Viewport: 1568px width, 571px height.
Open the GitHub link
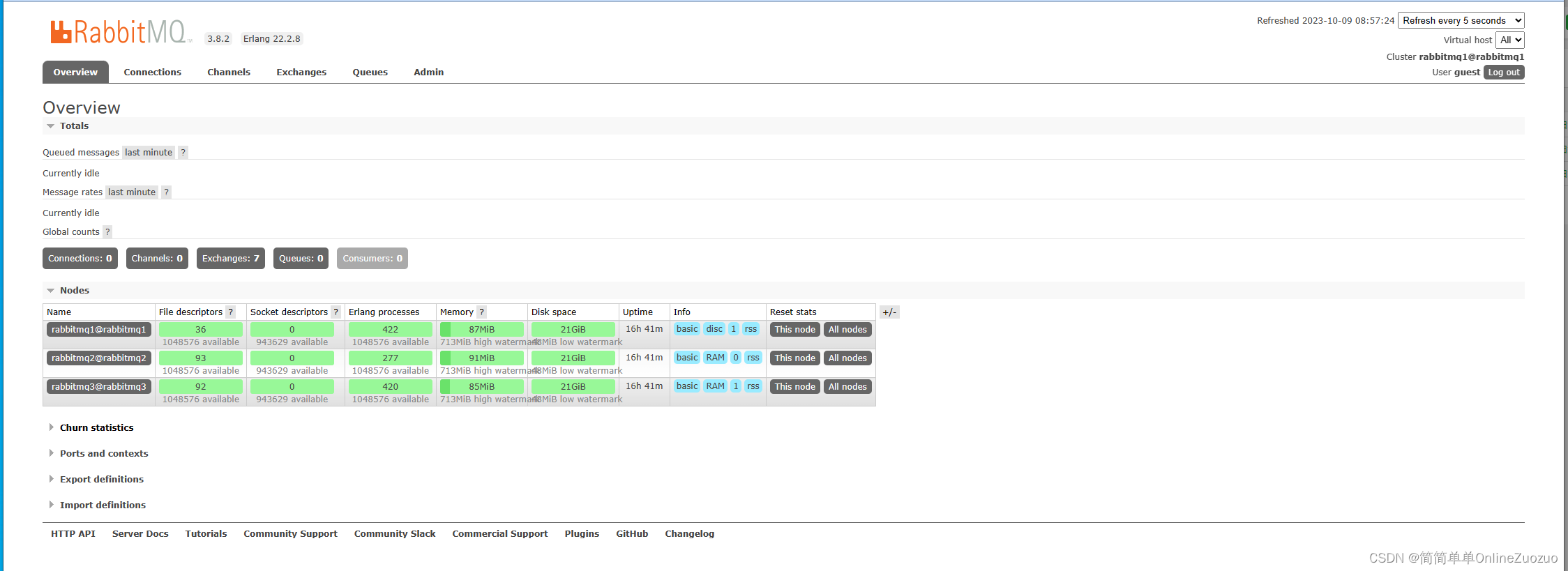pos(632,533)
